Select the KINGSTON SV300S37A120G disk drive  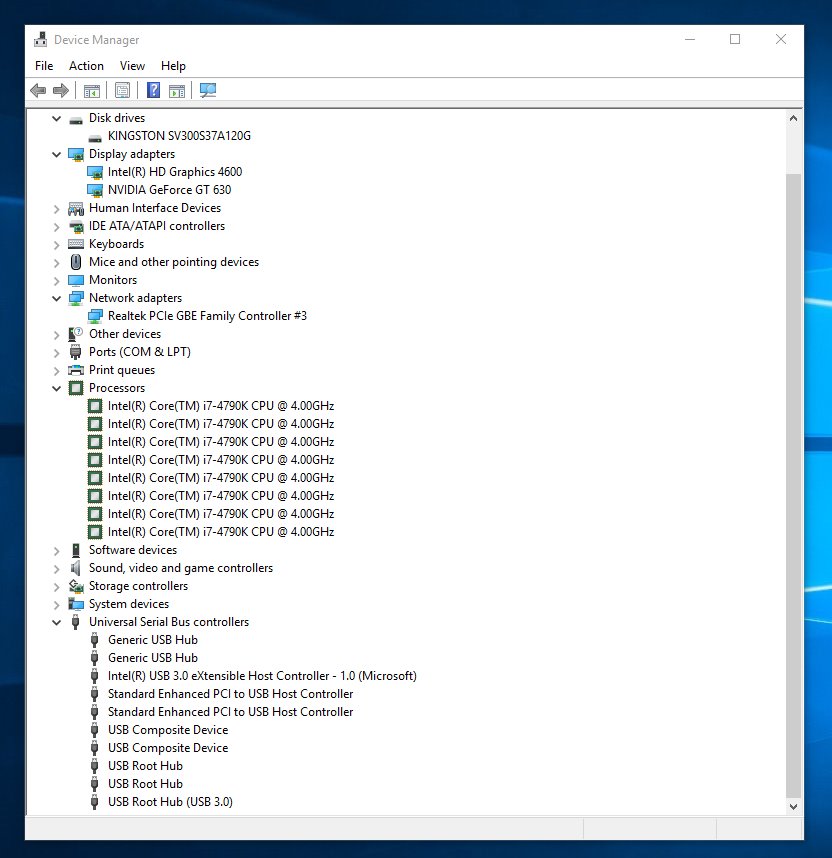click(179, 136)
